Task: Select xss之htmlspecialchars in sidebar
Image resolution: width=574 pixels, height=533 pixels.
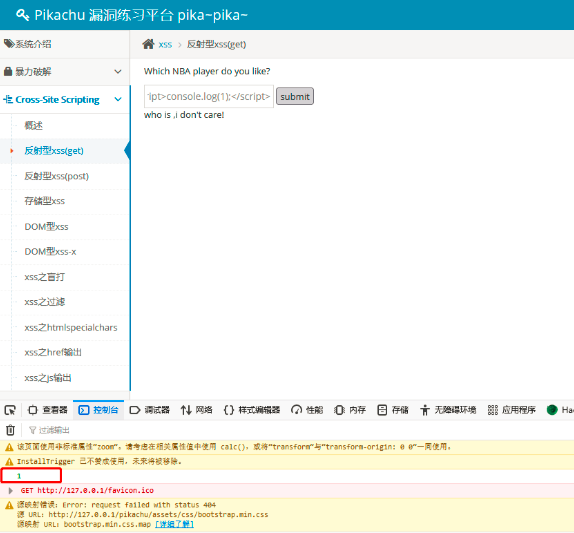Action: click(71, 328)
